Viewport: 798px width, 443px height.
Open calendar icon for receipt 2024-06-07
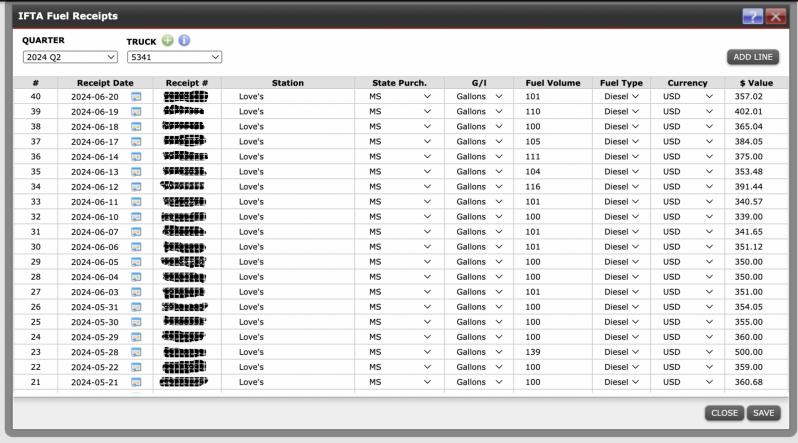click(136, 232)
